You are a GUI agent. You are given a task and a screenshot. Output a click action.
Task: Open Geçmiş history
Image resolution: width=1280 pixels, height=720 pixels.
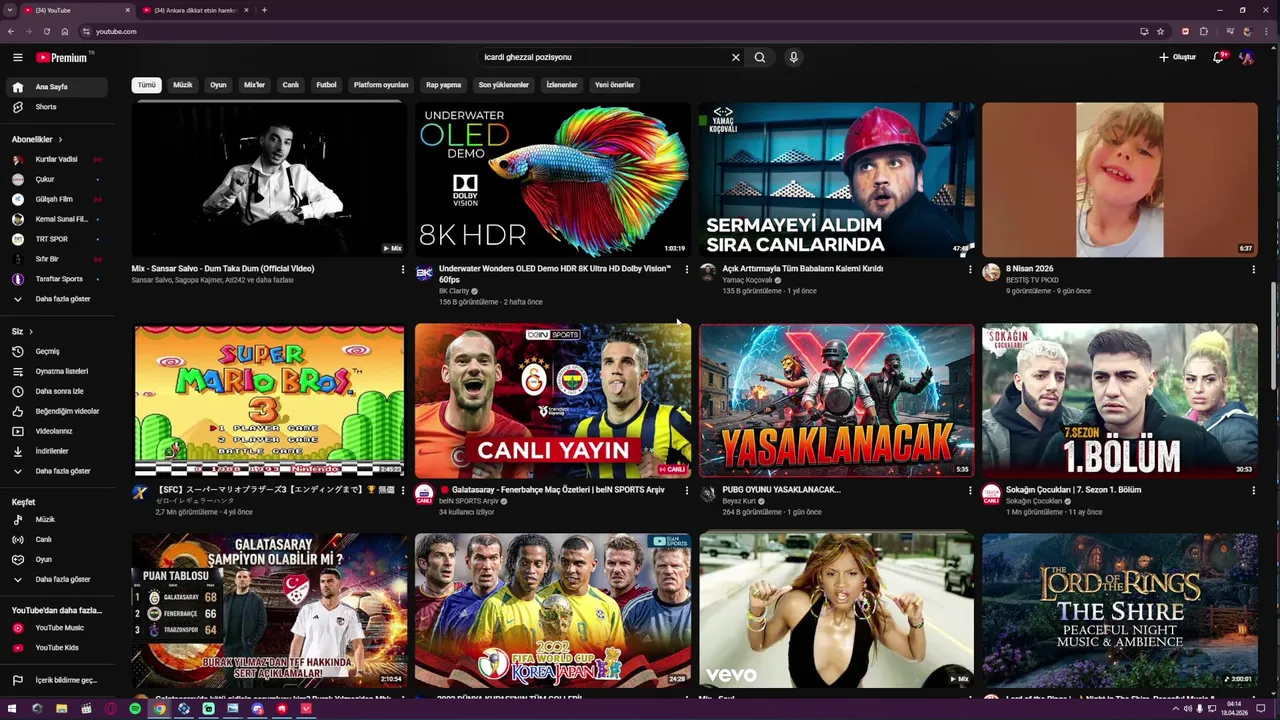[59, 351]
